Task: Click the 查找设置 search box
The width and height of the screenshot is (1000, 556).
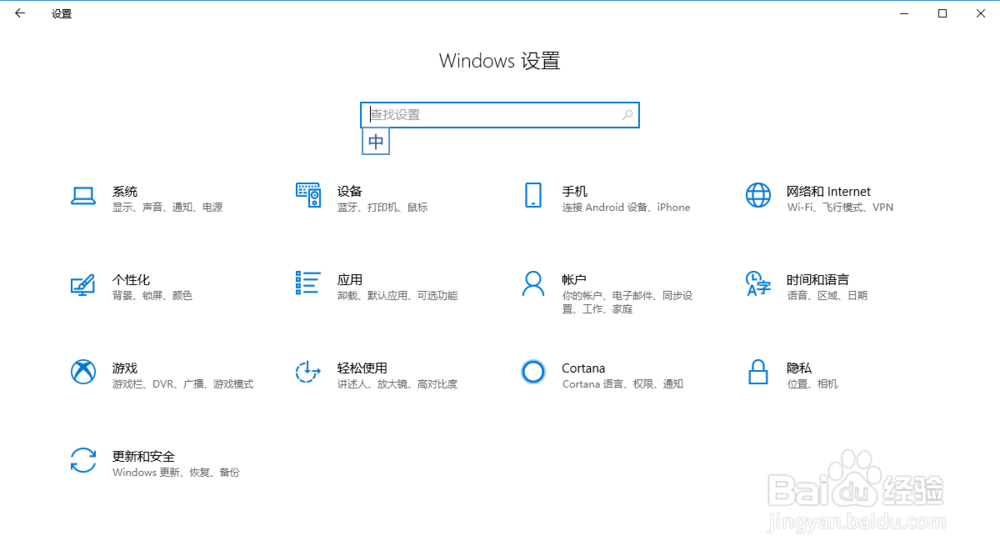Action: 499,115
